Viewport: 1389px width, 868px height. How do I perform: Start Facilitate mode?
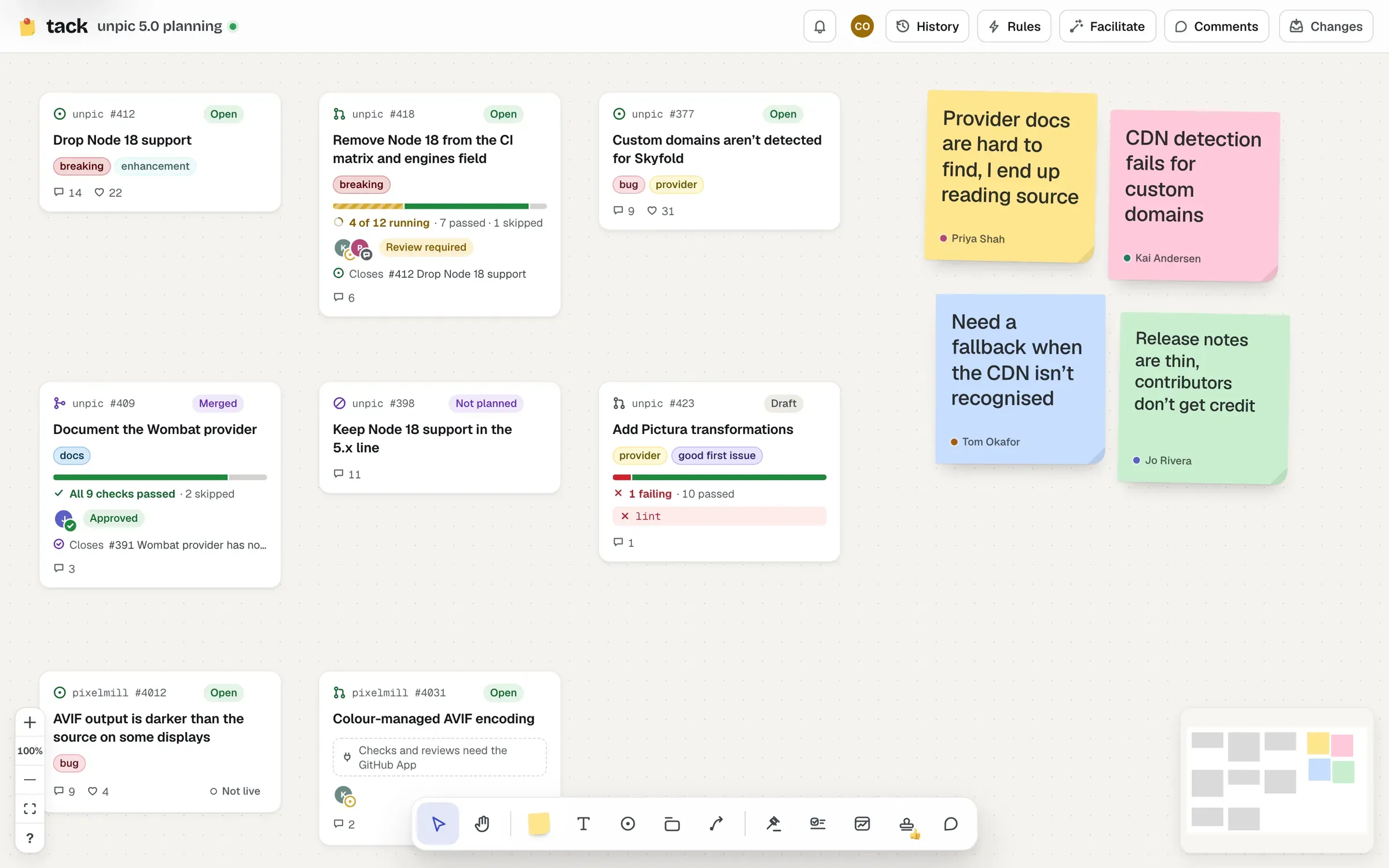(1107, 26)
